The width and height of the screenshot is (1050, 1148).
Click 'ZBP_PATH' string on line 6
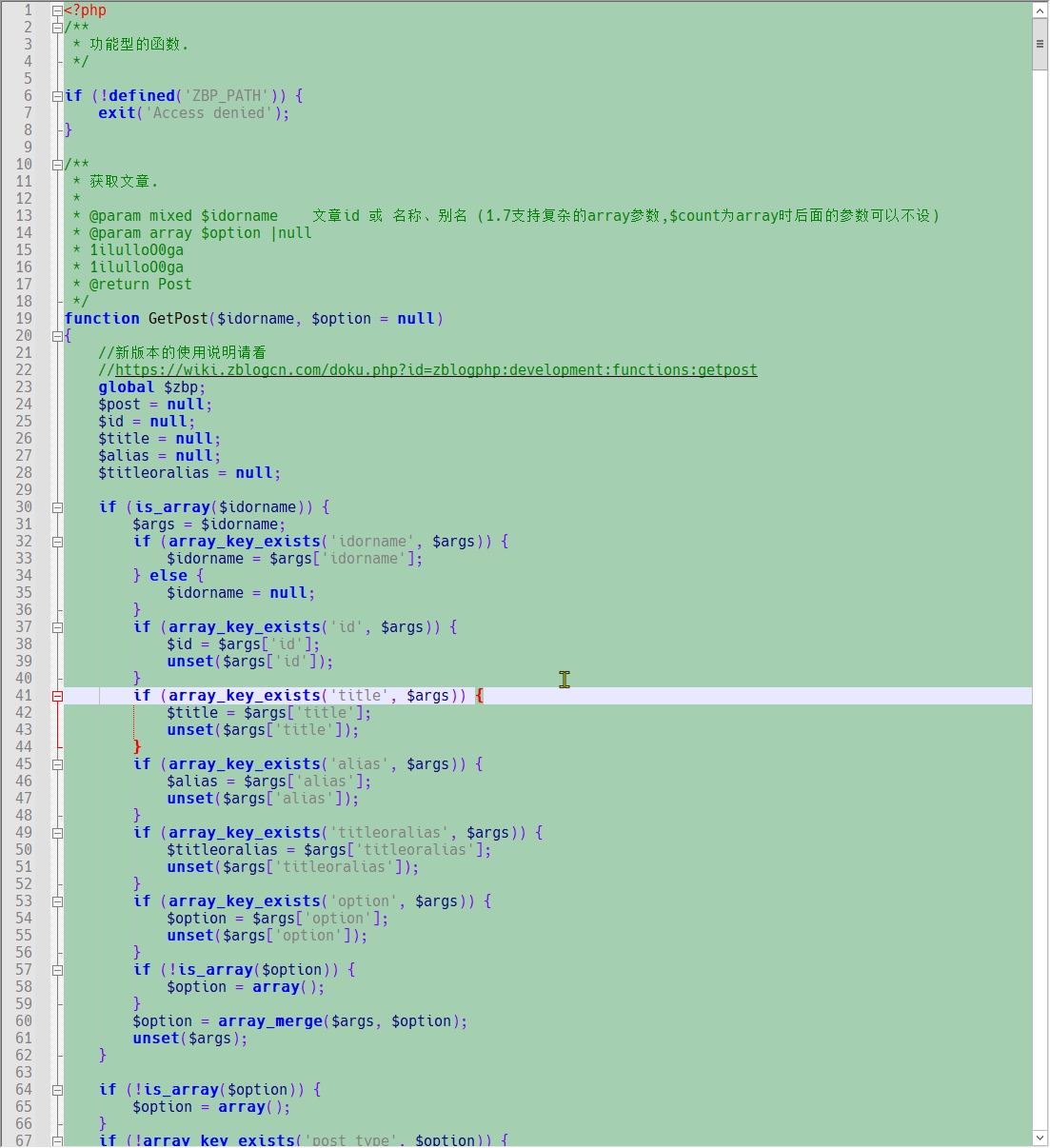click(226, 96)
